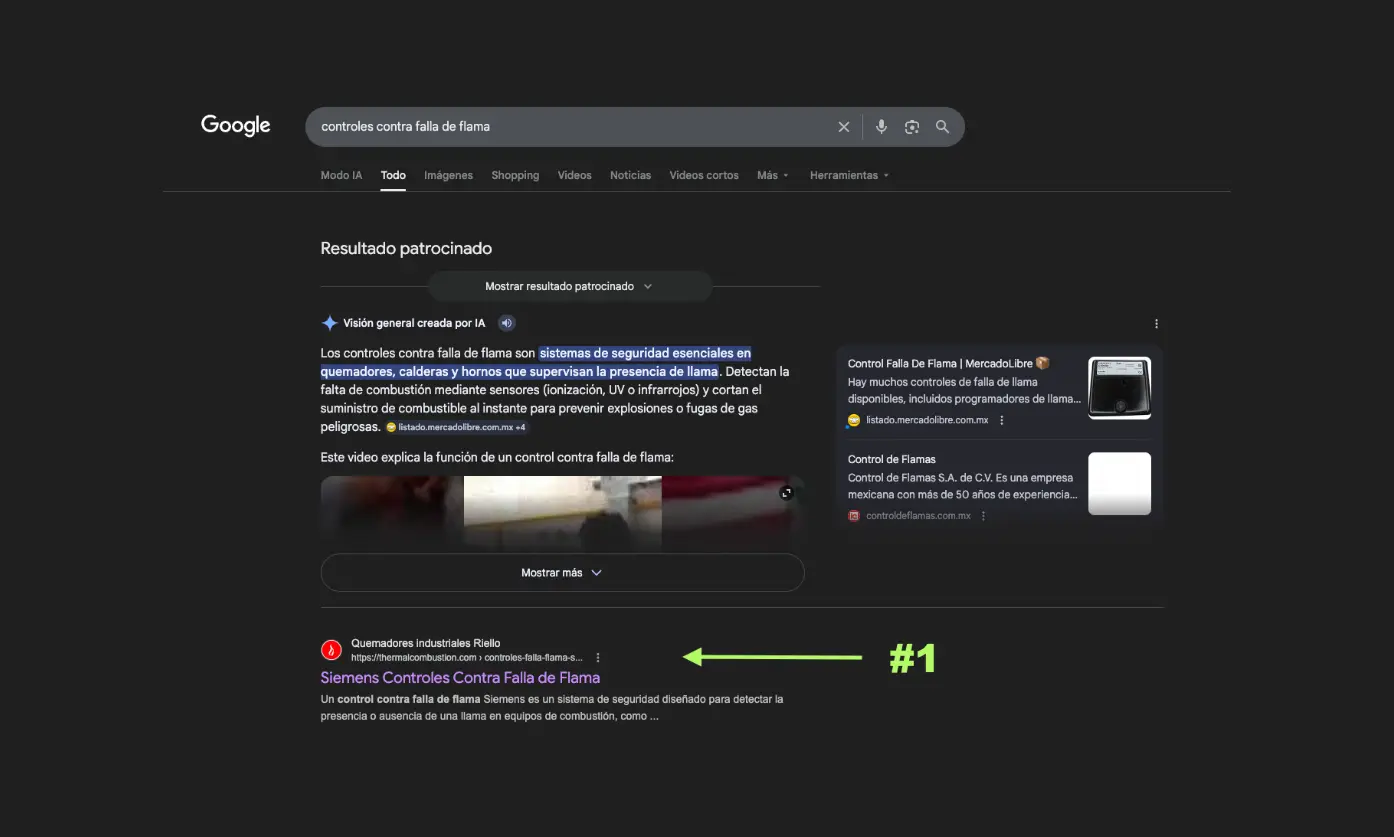The width and height of the screenshot is (1394, 837).
Task: Switch to the Modo IA tab
Action: pyautogui.click(x=341, y=175)
